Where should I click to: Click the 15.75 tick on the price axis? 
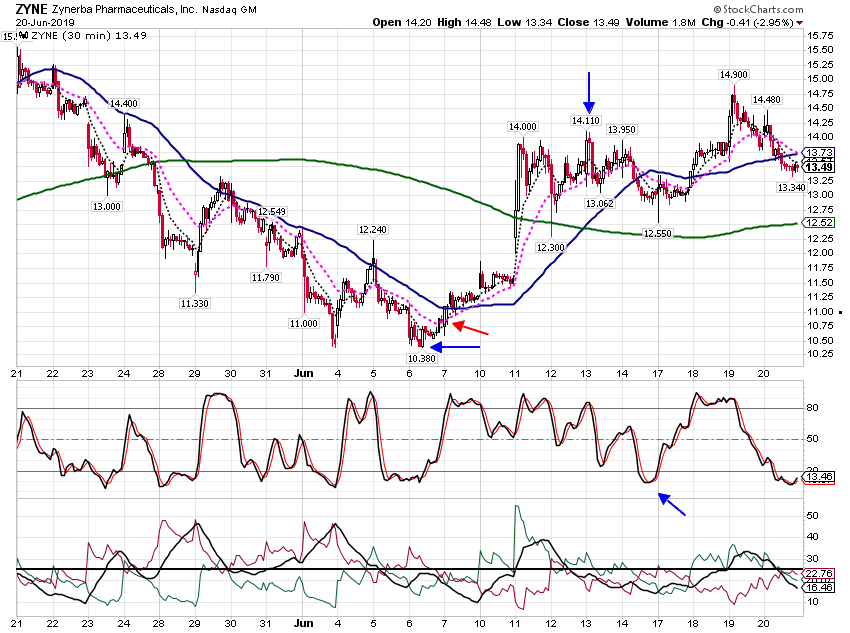point(821,36)
